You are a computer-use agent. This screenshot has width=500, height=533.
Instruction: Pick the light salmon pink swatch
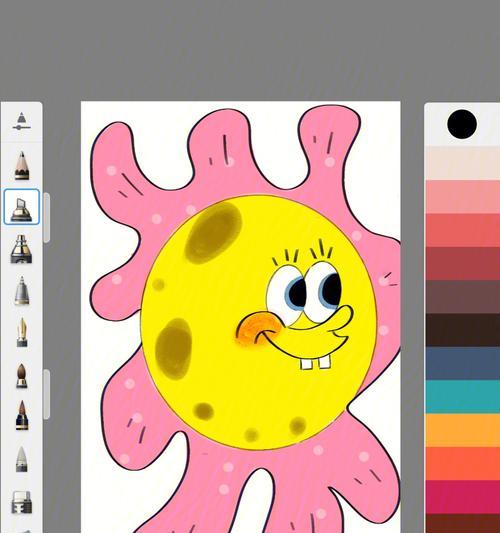(x=463, y=197)
